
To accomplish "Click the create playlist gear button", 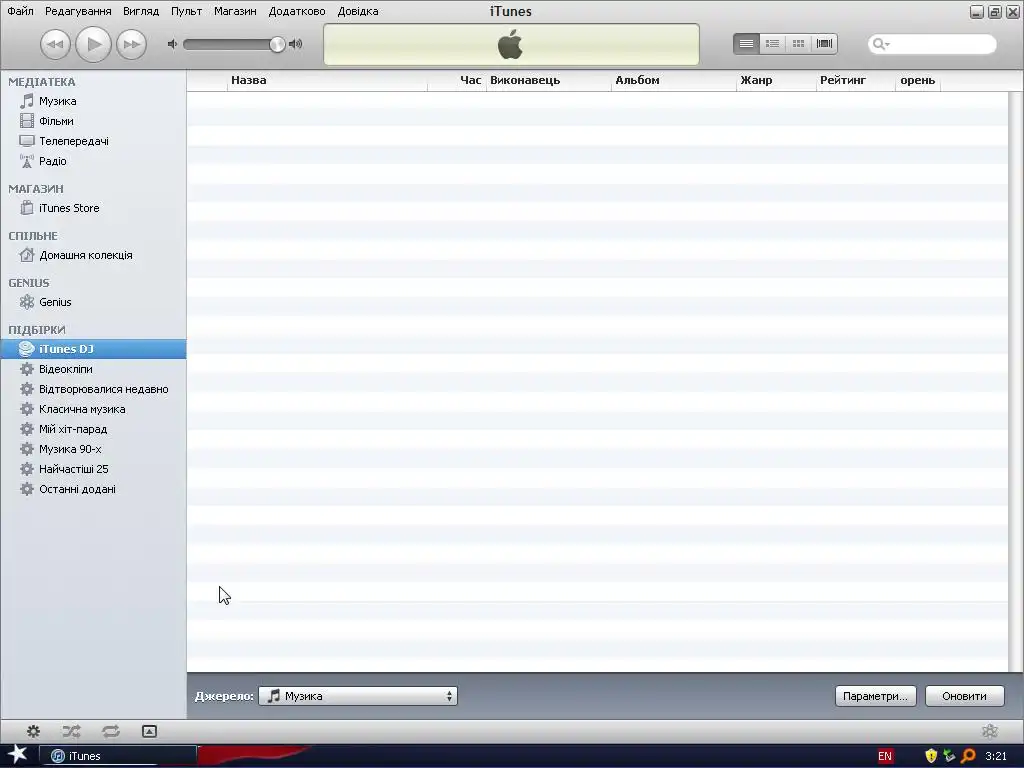I will [33, 731].
